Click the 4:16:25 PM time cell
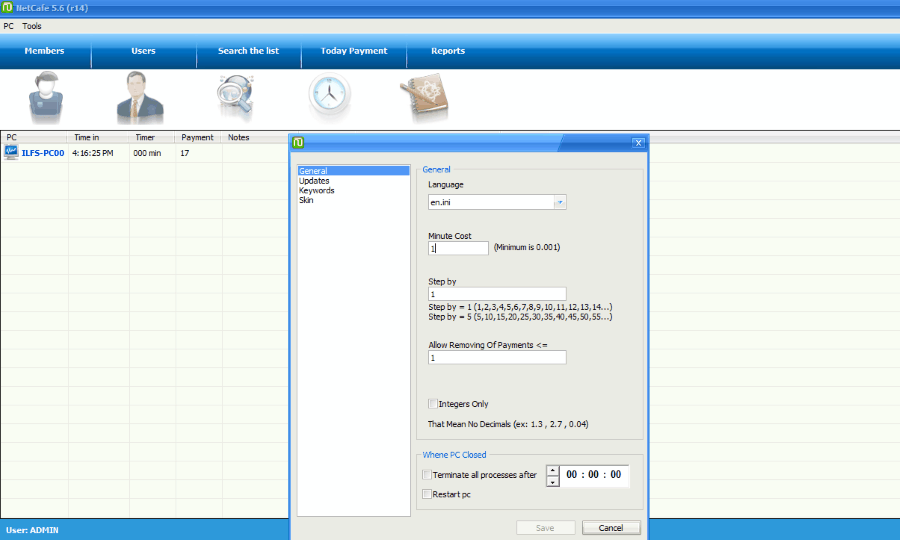This screenshot has width=900, height=540. [93, 153]
